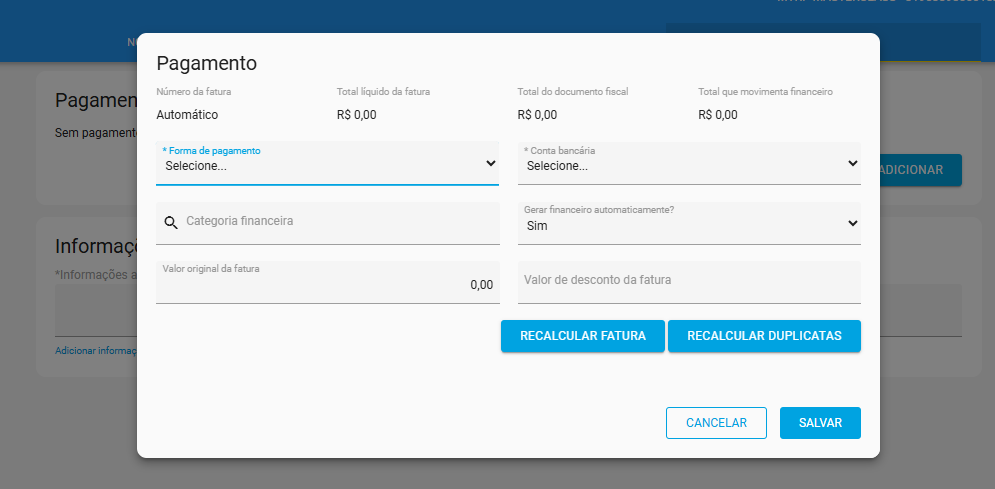The width and height of the screenshot is (995, 489).
Task: Click the Informações text area in the background
Action: tap(96, 310)
